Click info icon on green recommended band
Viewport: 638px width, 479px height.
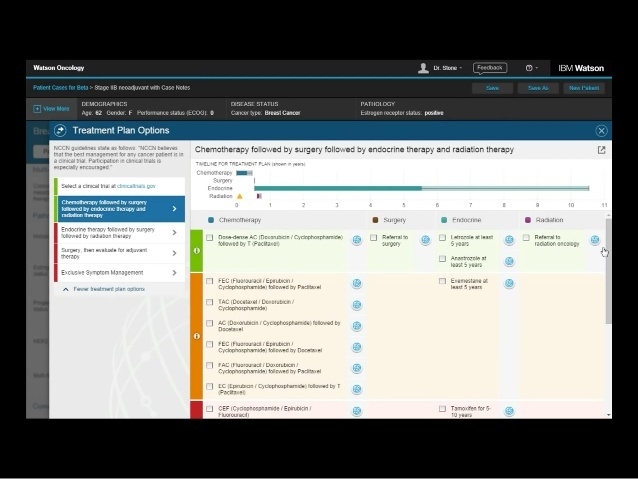(x=197, y=251)
